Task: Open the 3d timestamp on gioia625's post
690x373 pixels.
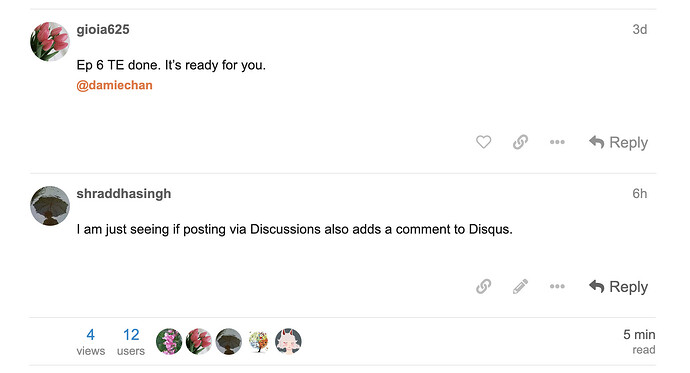Action: (x=639, y=29)
